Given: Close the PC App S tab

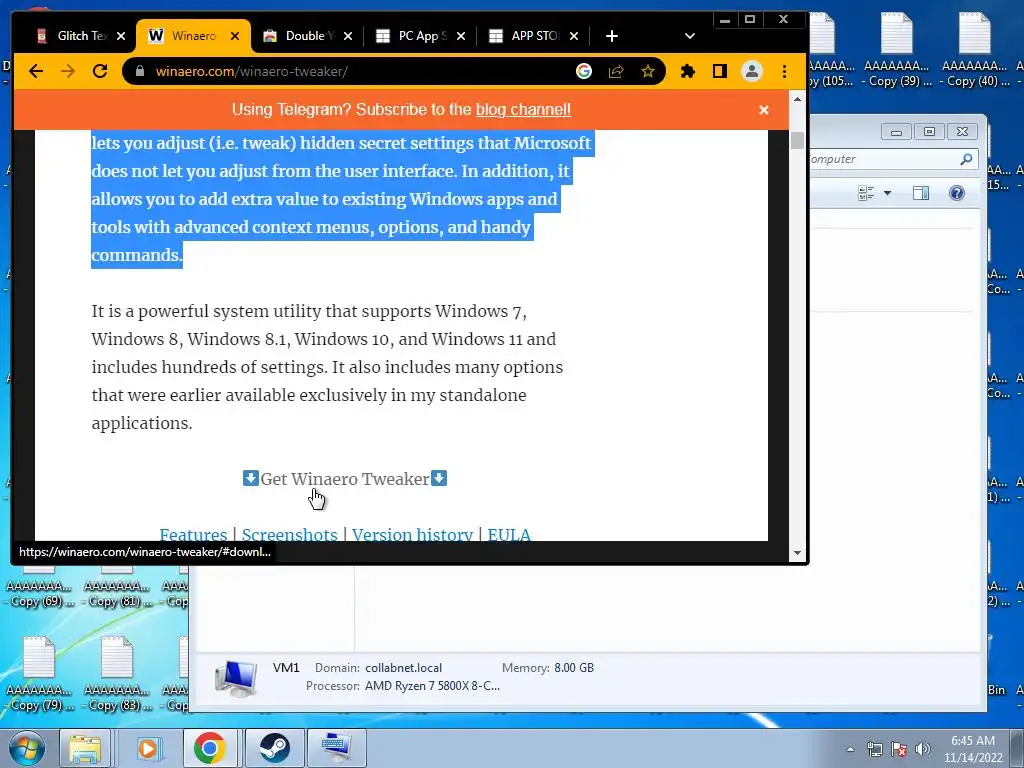Looking at the screenshot, I should 461,36.
